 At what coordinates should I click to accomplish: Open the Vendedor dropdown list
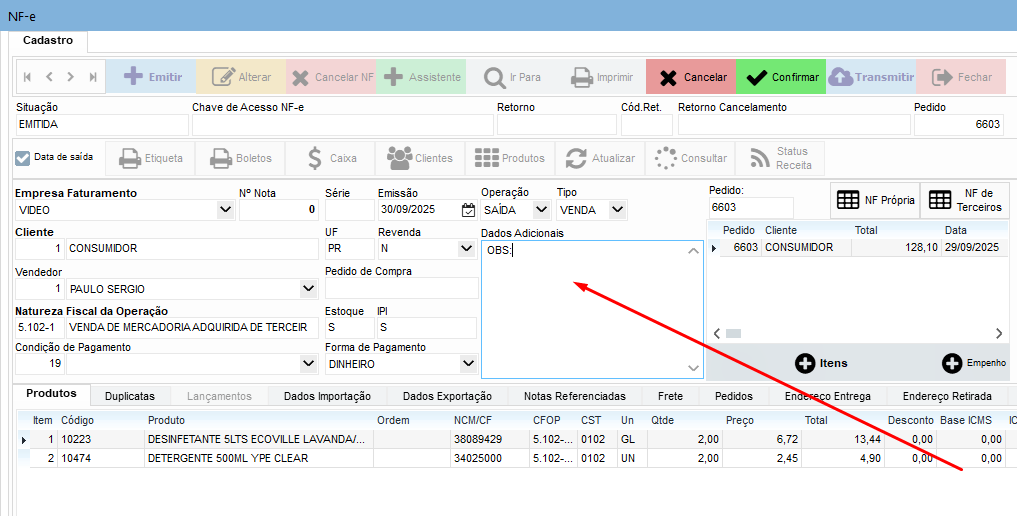click(307, 288)
